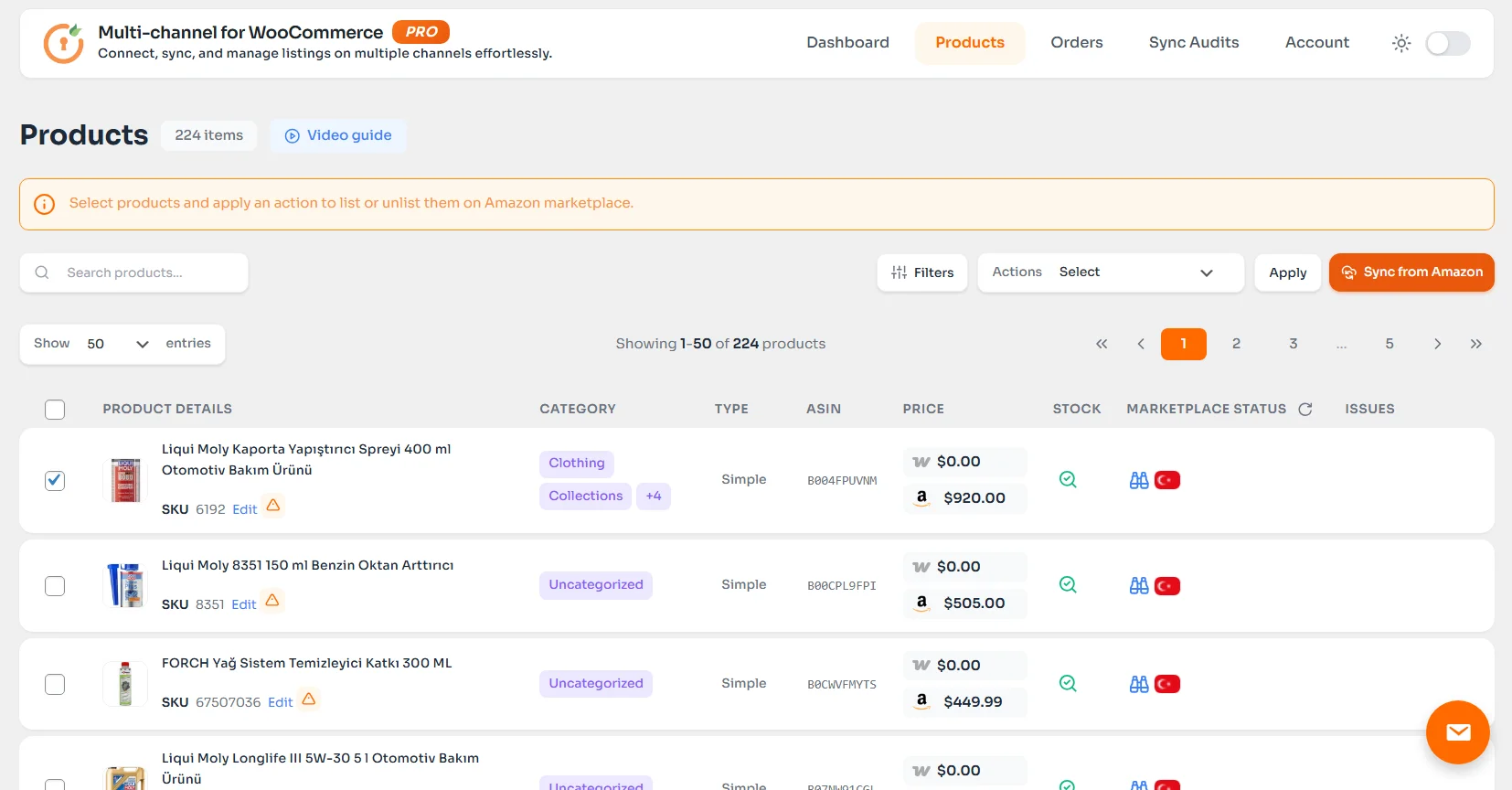Focus the Search products field
The height and width of the screenshot is (790, 1512).
133,272
